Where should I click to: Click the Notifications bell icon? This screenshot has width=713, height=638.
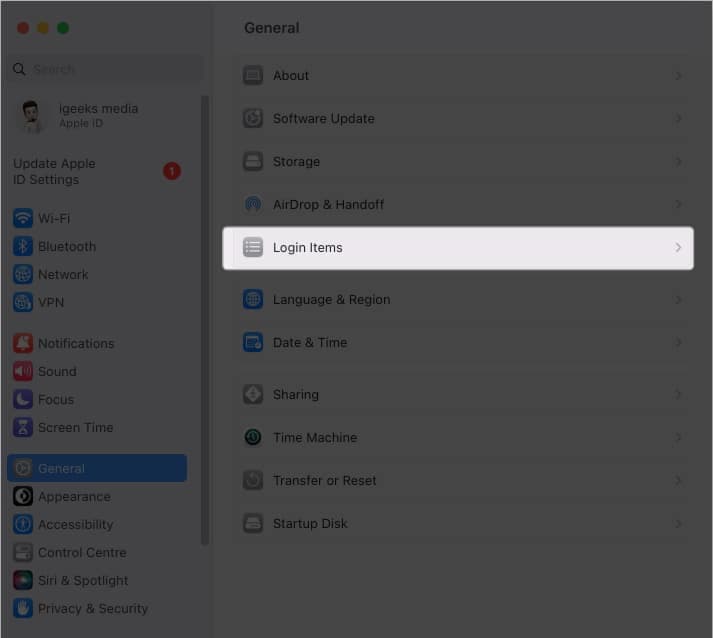coord(23,343)
